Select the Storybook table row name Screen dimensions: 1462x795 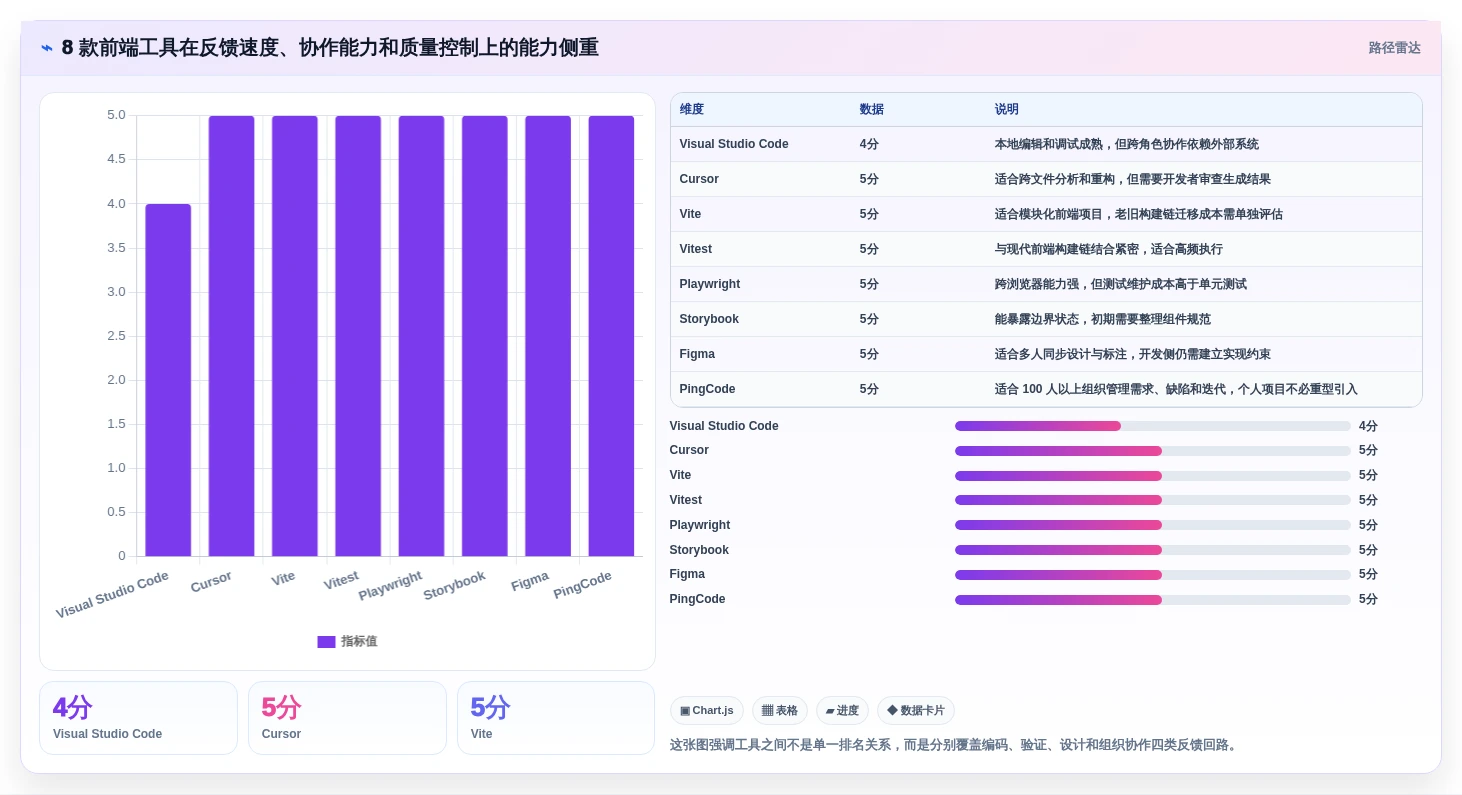coord(709,319)
